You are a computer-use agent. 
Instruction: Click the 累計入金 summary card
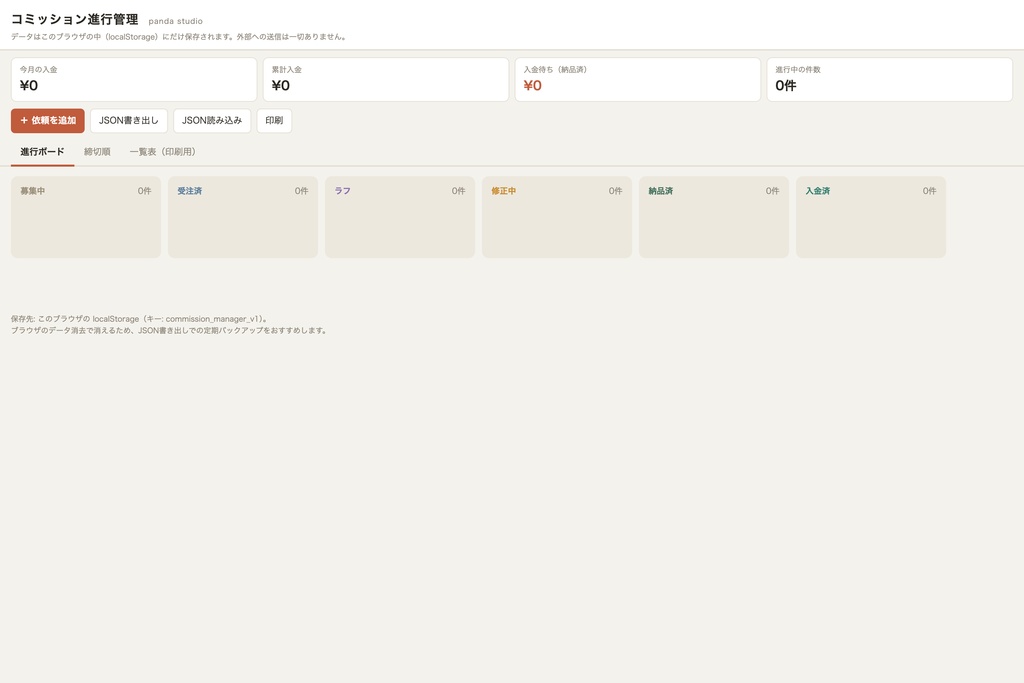(x=386, y=80)
